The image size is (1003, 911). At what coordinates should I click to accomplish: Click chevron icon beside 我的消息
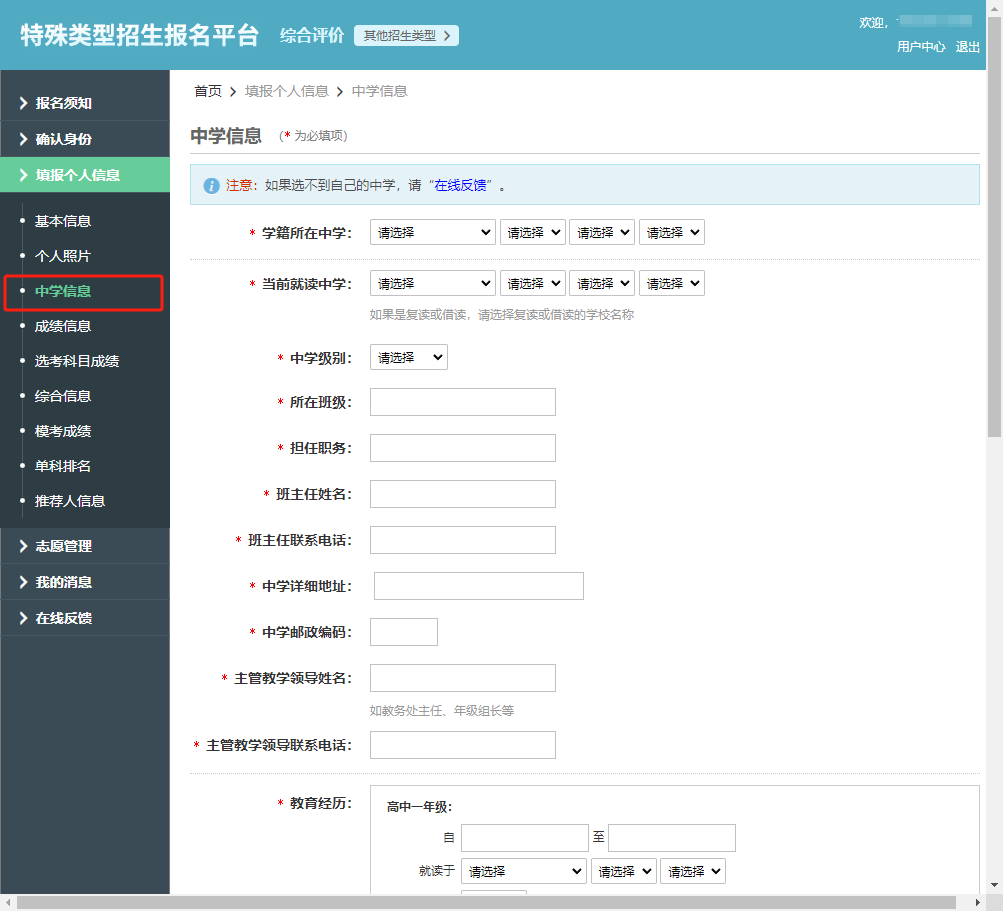pos(23,582)
